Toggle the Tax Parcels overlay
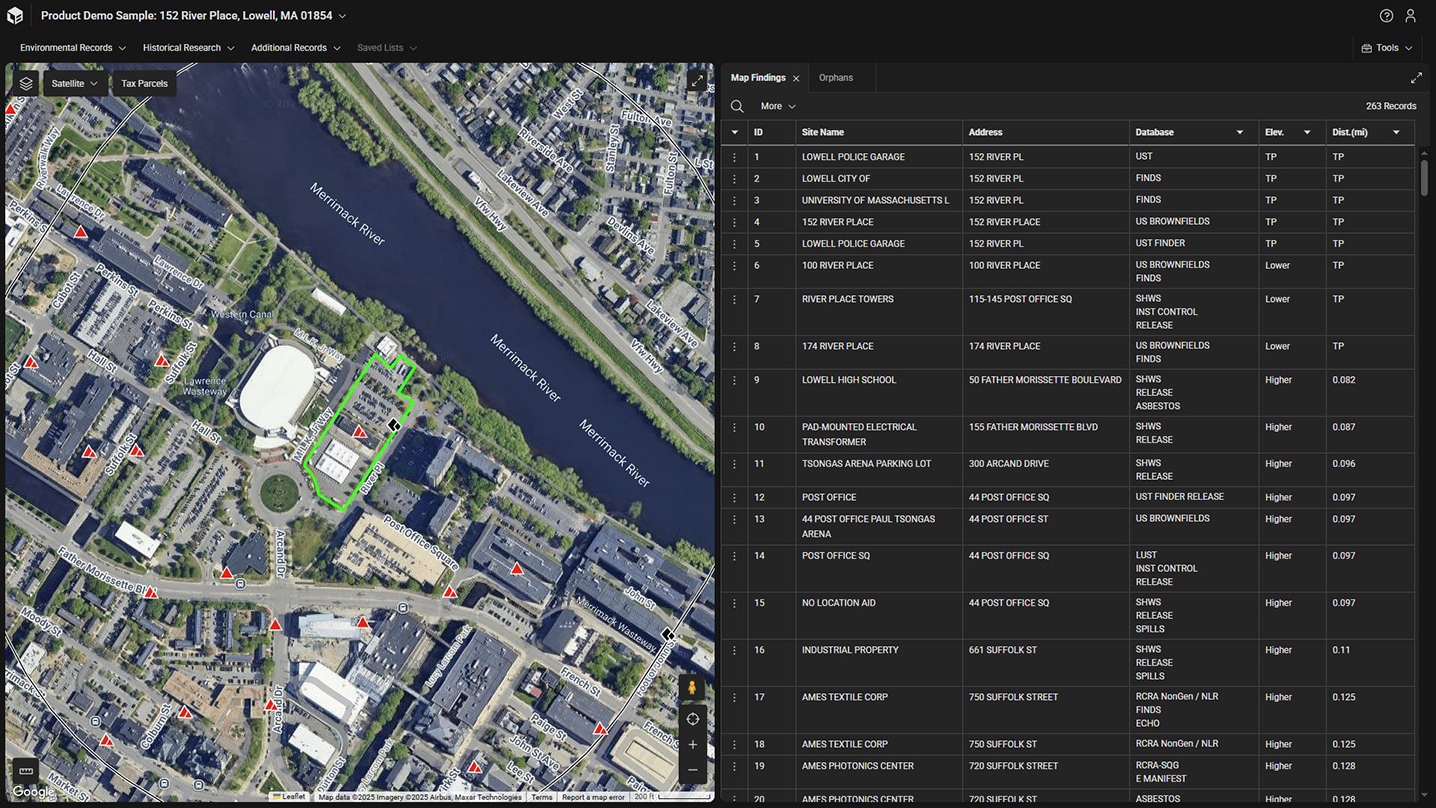The width and height of the screenshot is (1436, 808). click(x=144, y=84)
